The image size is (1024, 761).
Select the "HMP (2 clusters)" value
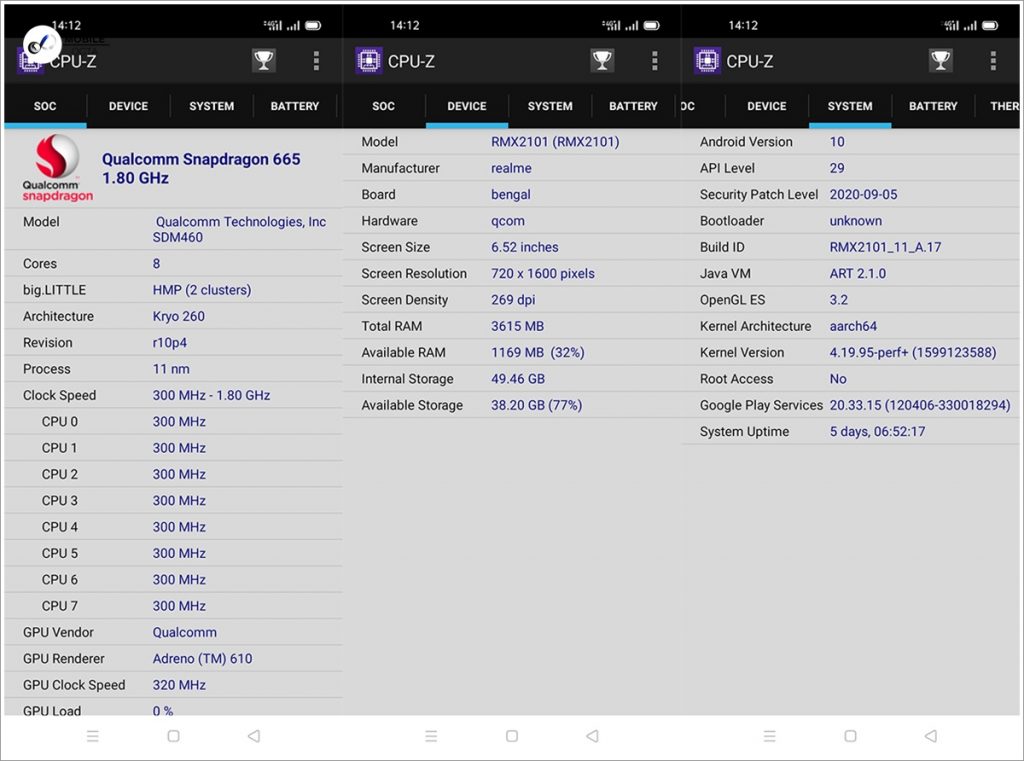pos(202,290)
